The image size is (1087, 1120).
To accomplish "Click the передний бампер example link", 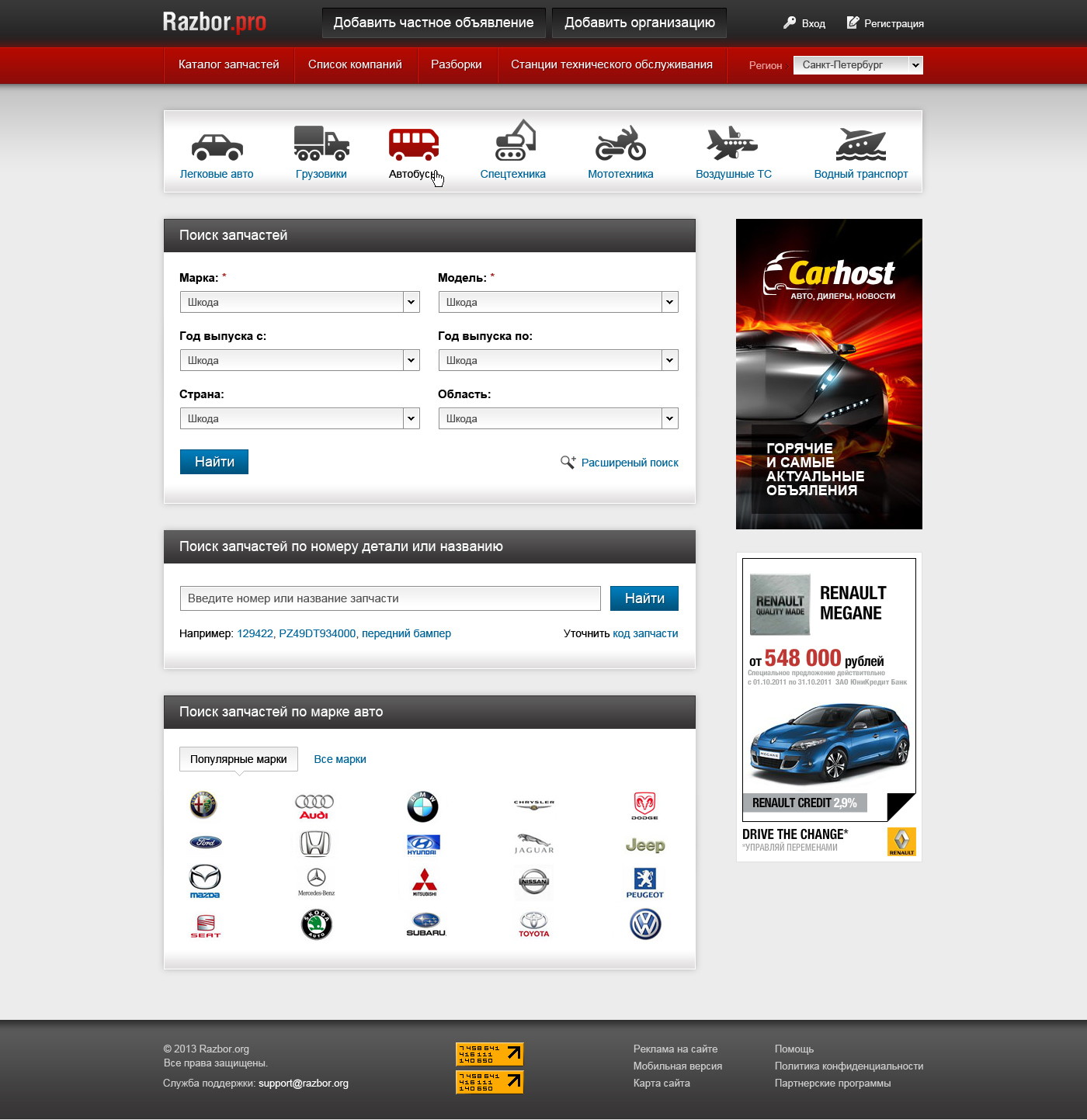I will (x=406, y=633).
